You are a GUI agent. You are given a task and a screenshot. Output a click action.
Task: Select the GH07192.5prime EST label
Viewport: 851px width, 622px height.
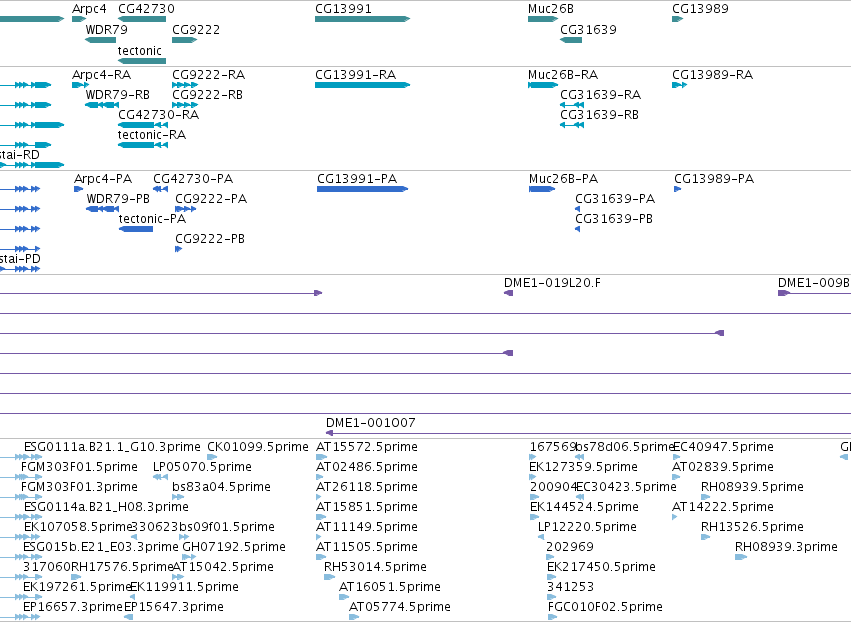(x=234, y=547)
